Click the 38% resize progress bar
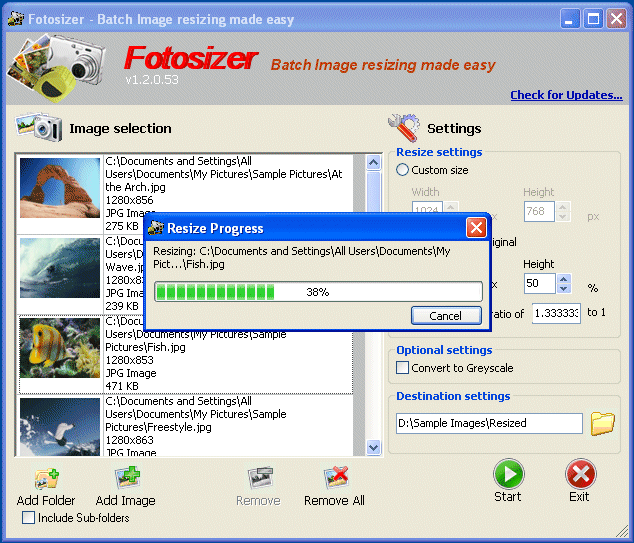This screenshot has width=634, height=543. 319,292
